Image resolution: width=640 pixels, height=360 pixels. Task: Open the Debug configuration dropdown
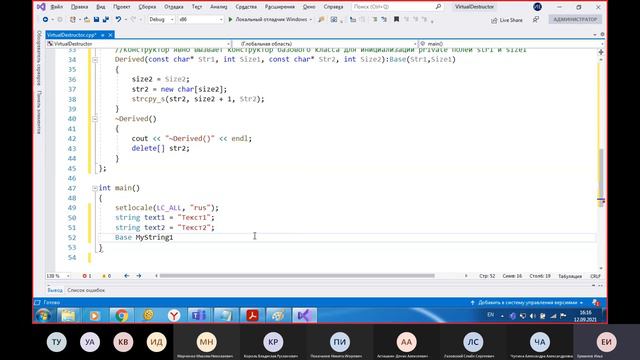tap(161, 19)
